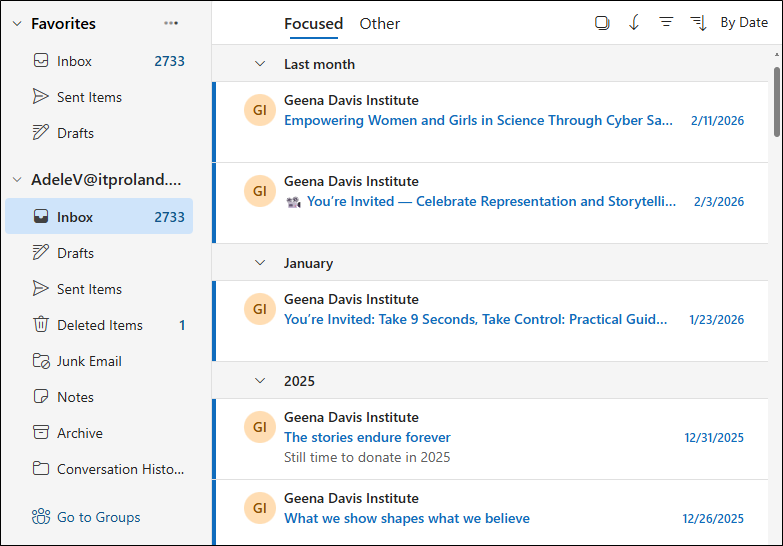This screenshot has height=546, width=783.
Task: Open Deleted Items folder
Action: (99, 325)
